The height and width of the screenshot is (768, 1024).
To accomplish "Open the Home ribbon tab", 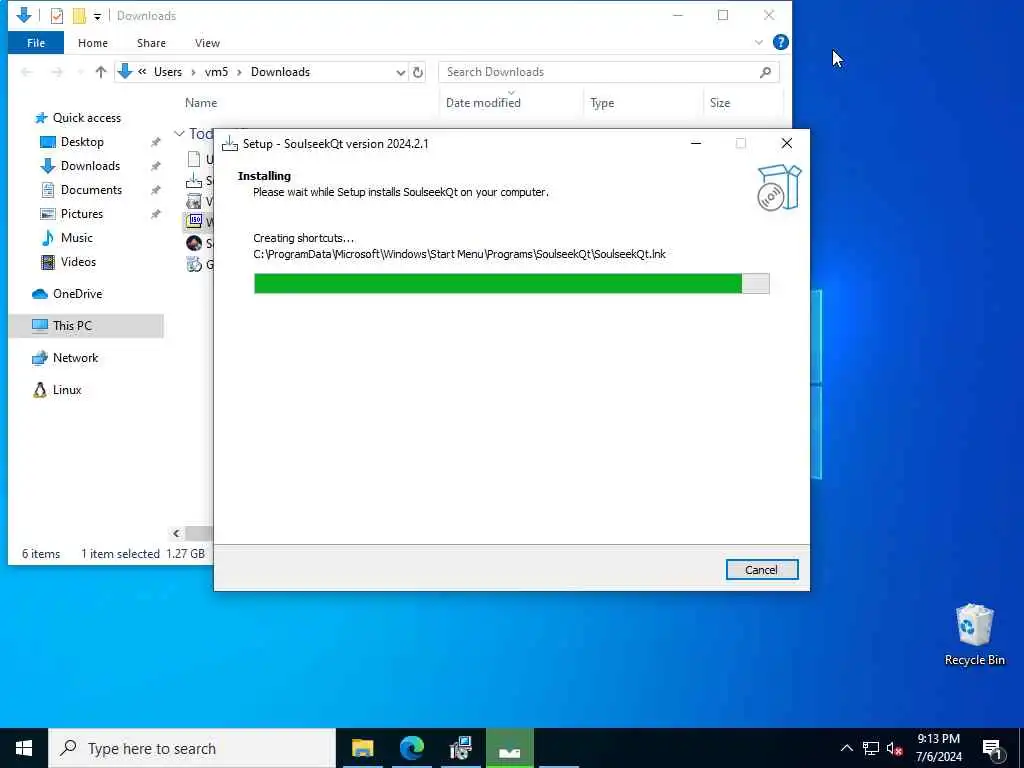I will pyautogui.click(x=93, y=43).
